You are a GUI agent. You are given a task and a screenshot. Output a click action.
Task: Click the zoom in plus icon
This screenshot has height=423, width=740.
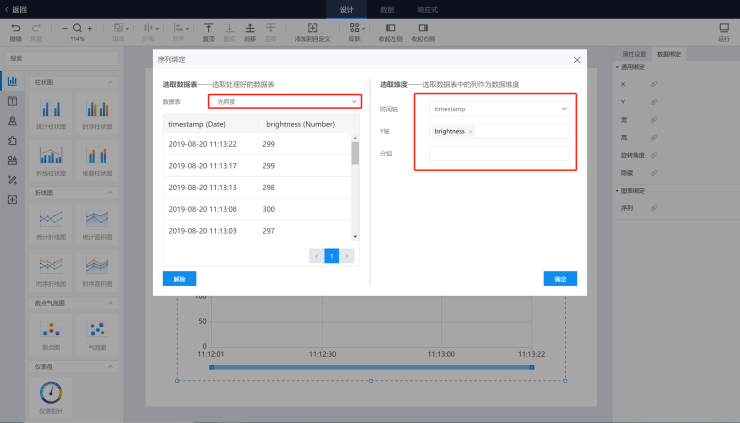(x=90, y=28)
